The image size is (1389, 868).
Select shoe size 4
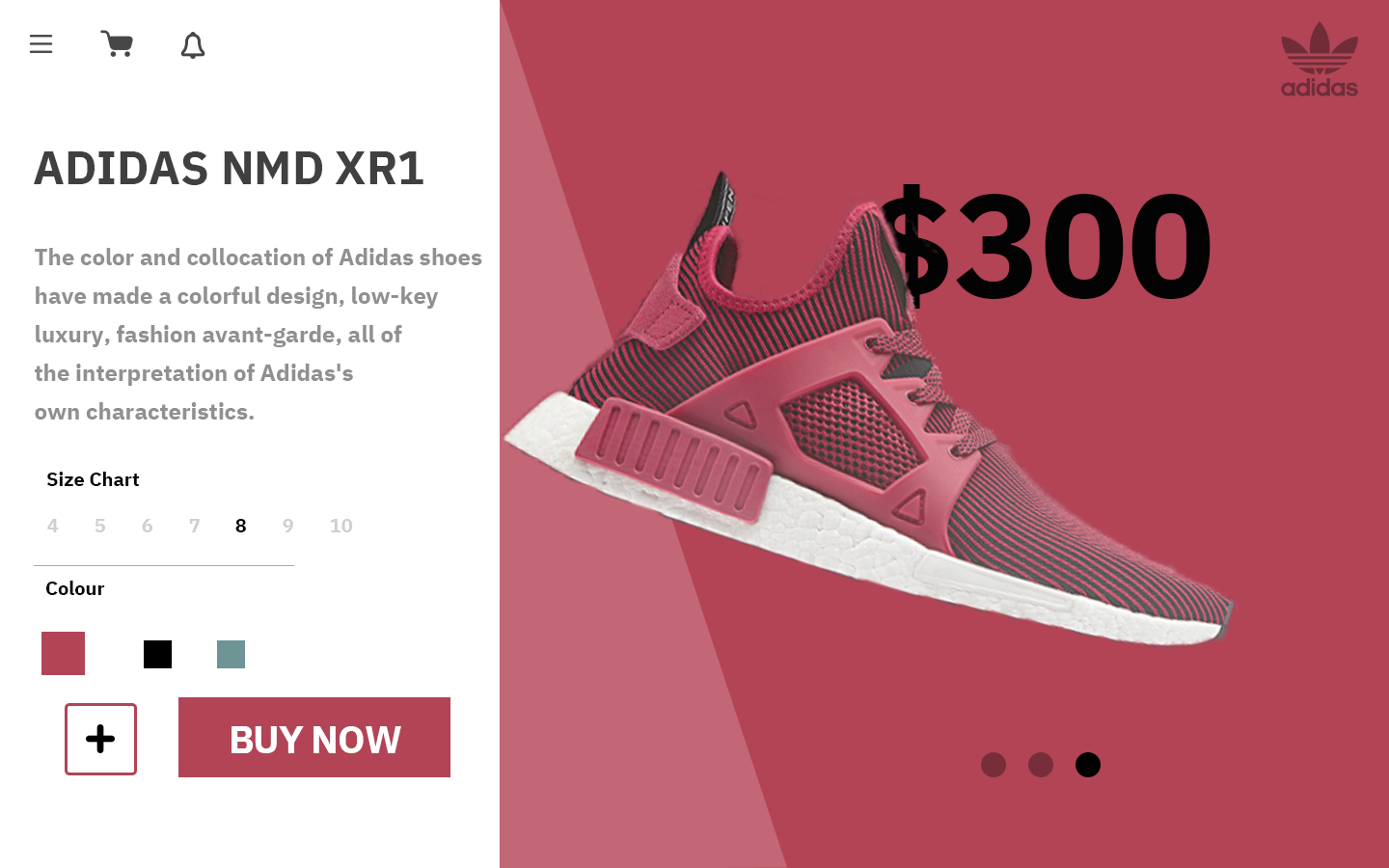click(52, 526)
